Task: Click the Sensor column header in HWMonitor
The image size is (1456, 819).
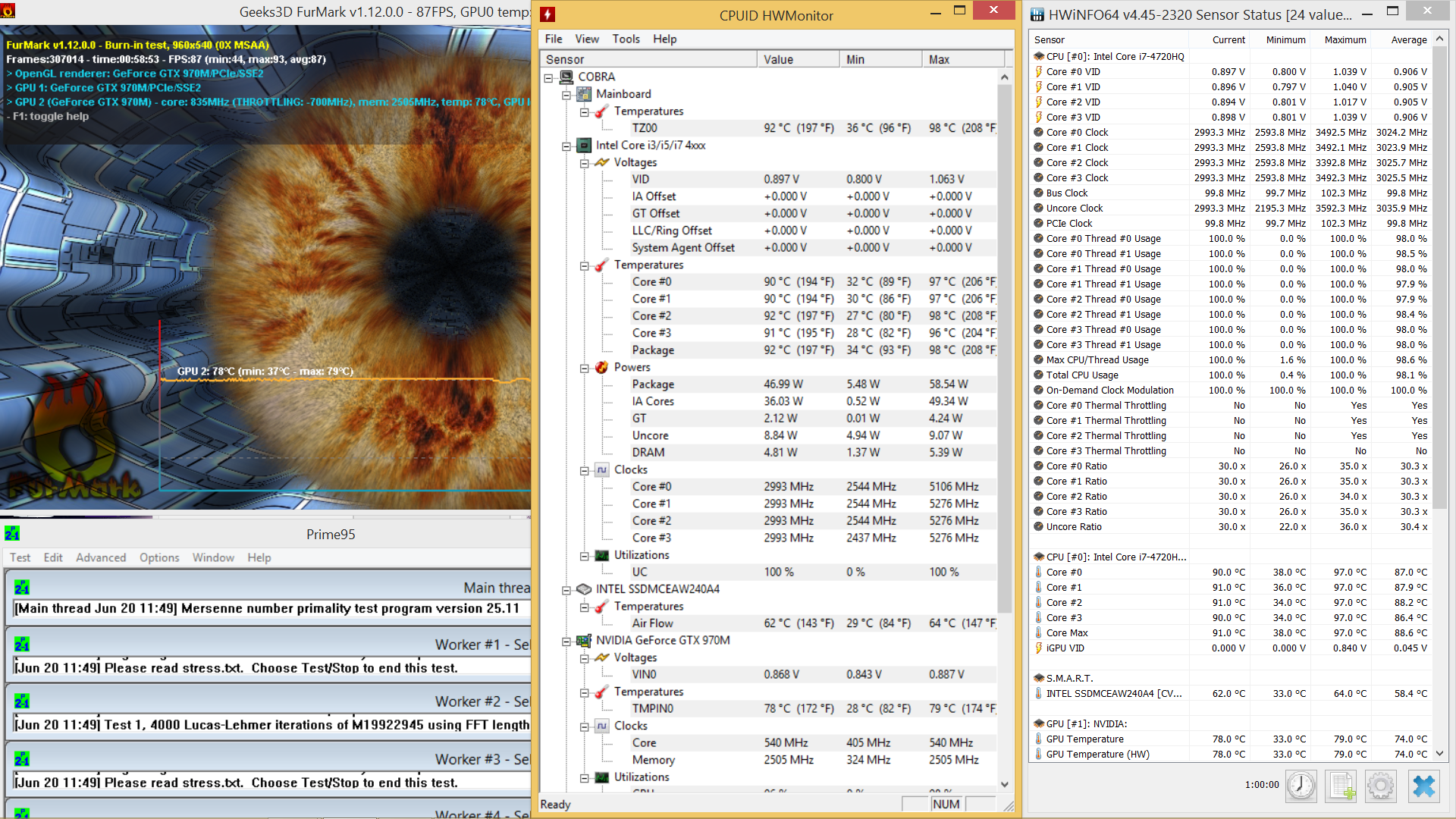Action: tap(648, 59)
